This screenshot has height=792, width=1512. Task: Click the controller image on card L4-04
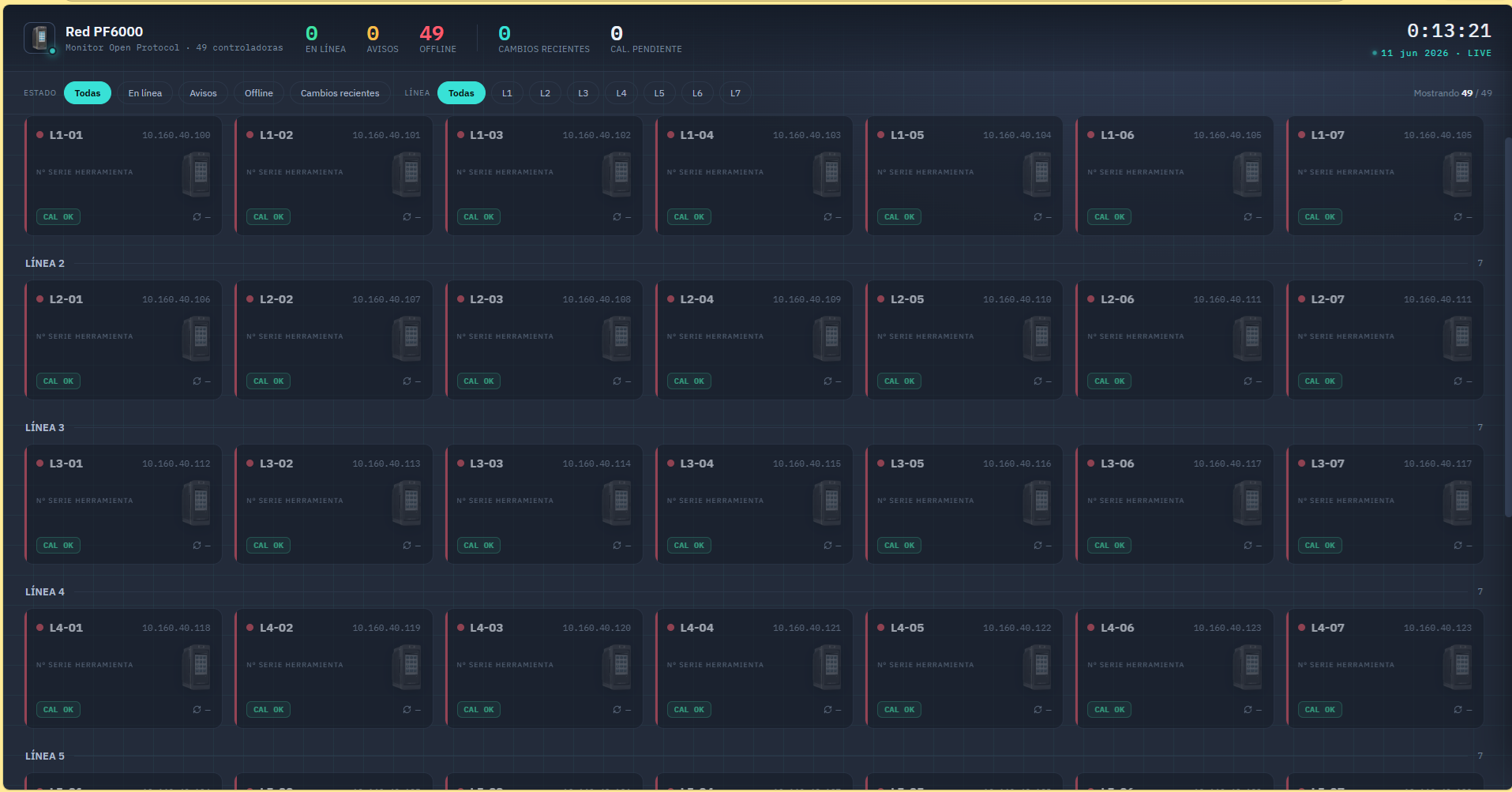pos(827,666)
